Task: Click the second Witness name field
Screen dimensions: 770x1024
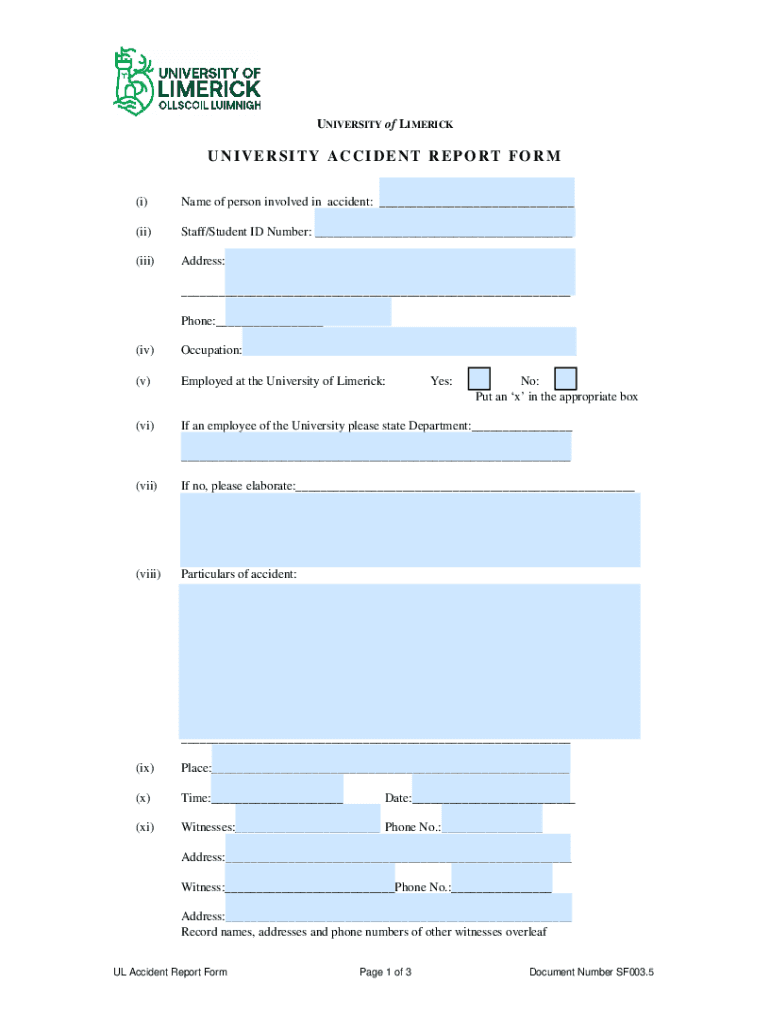Action: coord(309,878)
